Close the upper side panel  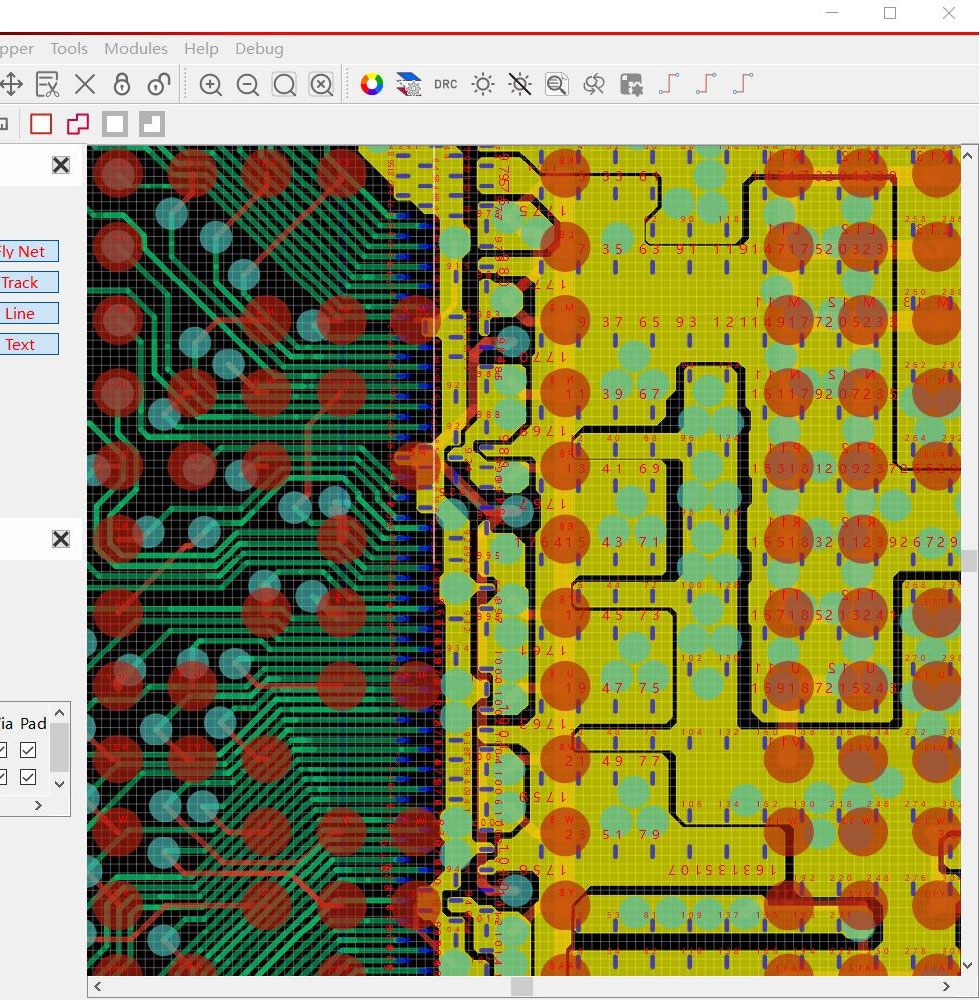[61, 165]
